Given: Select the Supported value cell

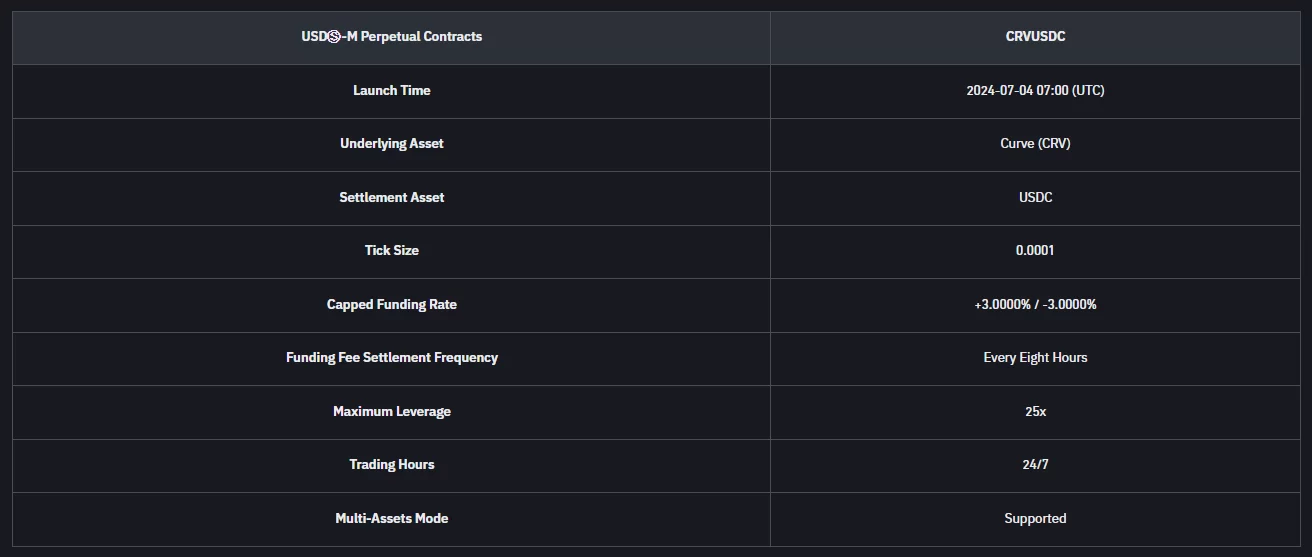Looking at the screenshot, I should click(x=1035, y=518).
